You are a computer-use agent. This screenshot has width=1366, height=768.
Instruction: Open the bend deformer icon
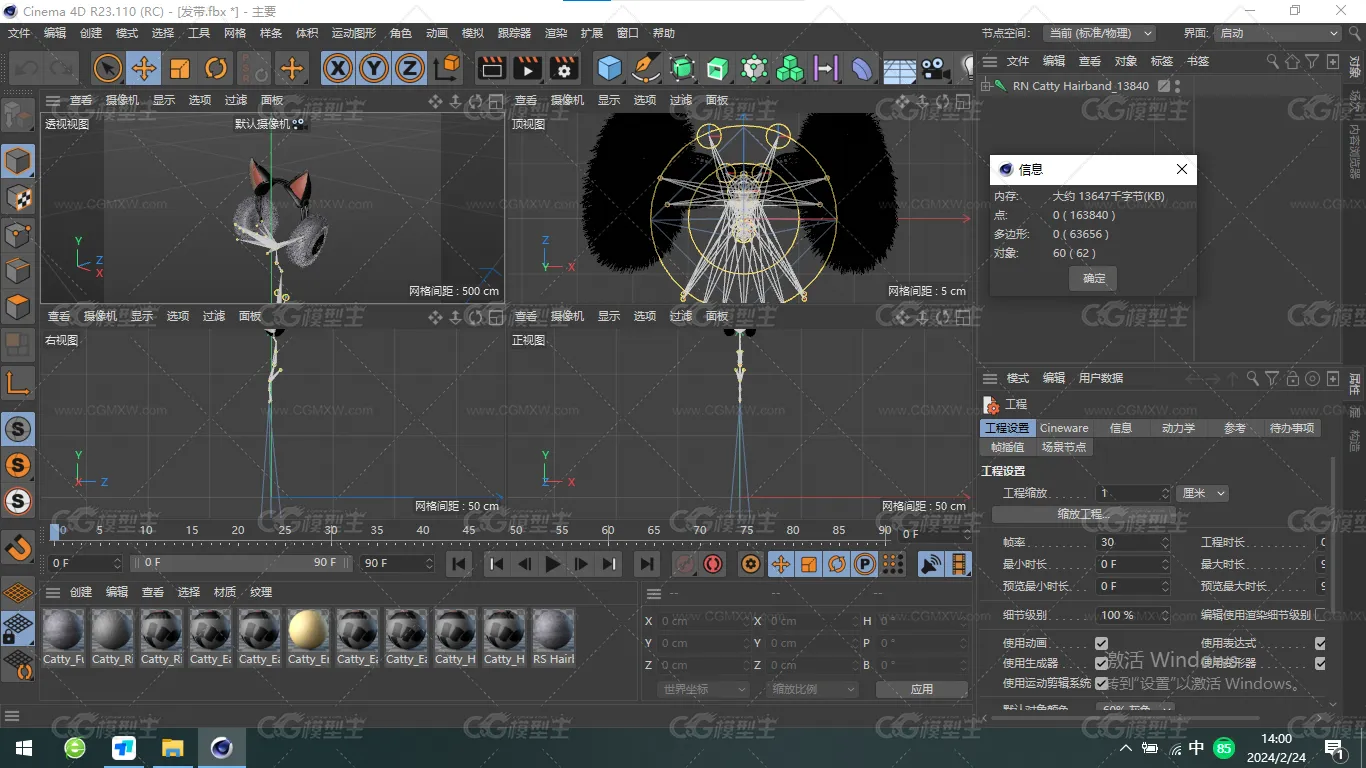point(862,68)
